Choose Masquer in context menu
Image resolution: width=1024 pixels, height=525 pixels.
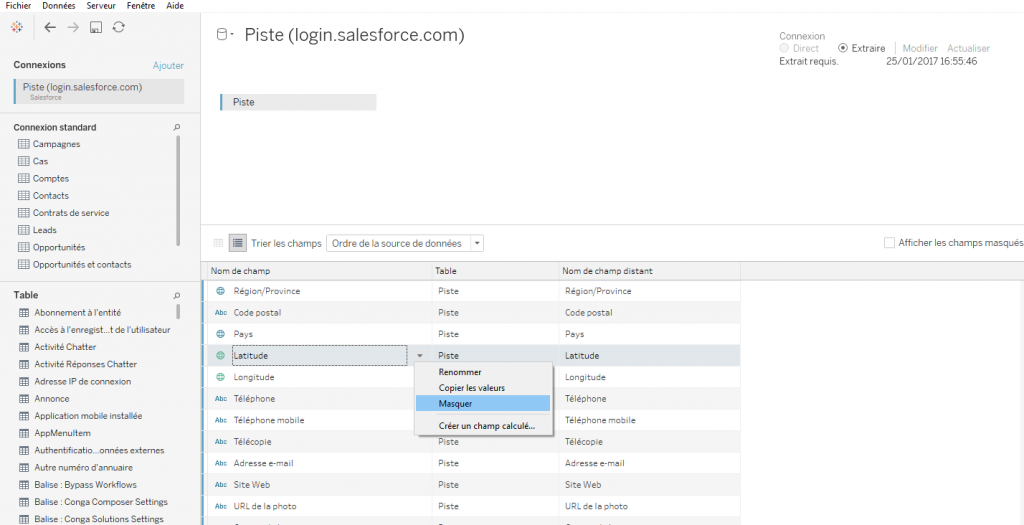click(x=483, y=404)
